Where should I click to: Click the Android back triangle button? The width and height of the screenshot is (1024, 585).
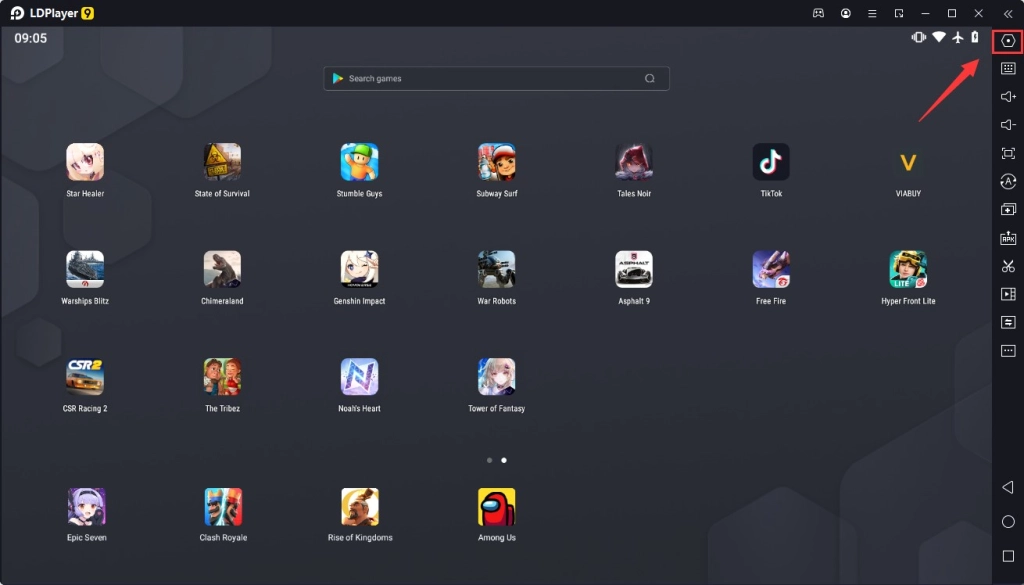pos(1008,487)
